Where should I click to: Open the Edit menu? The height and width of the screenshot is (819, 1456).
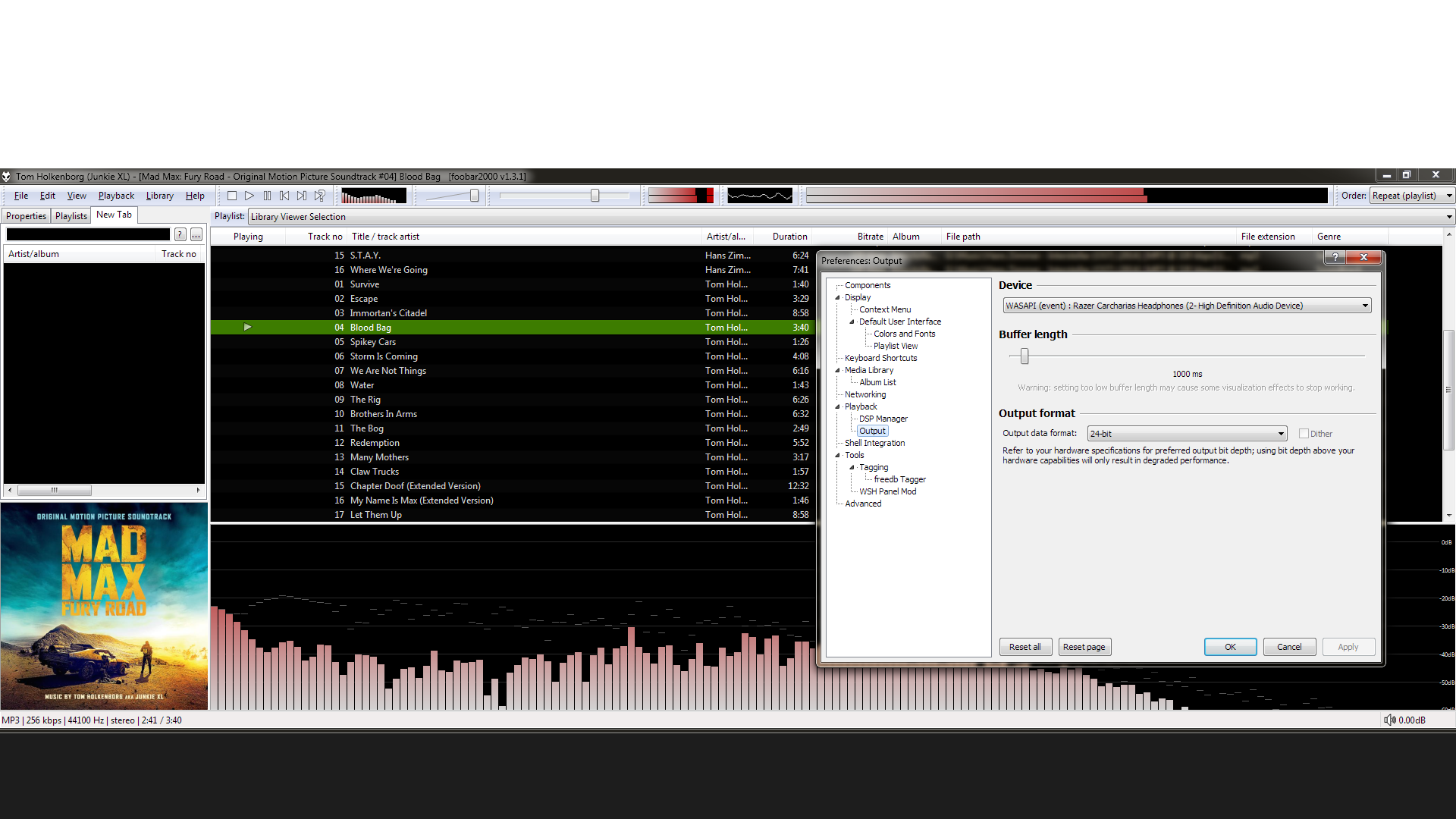[x=48, y=196]
